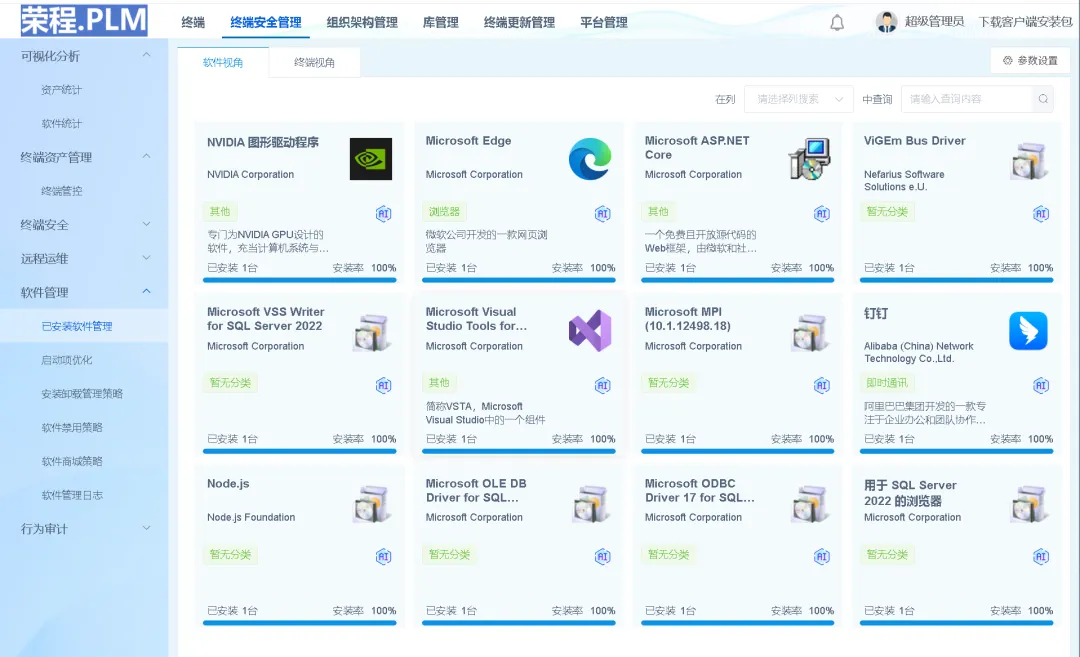Open 启动项优化 in the sidebar
This screenshot has height=657, width=1080.
click(66, 360)
